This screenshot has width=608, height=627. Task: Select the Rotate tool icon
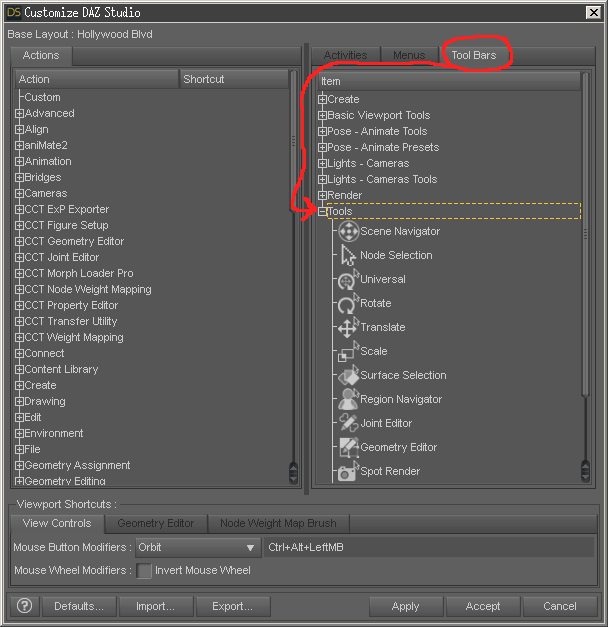348,304
